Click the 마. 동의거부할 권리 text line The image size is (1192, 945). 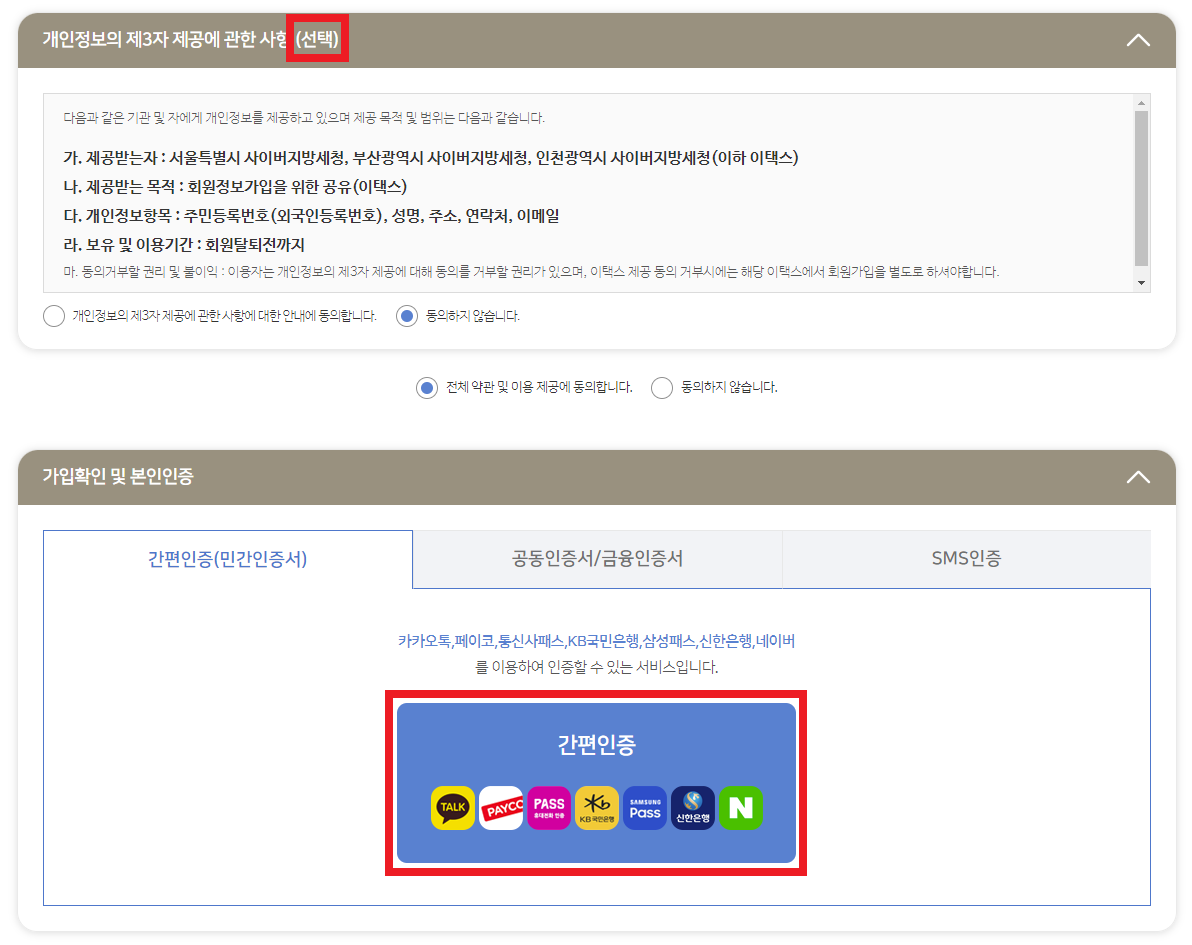click(x=531, y=271)
